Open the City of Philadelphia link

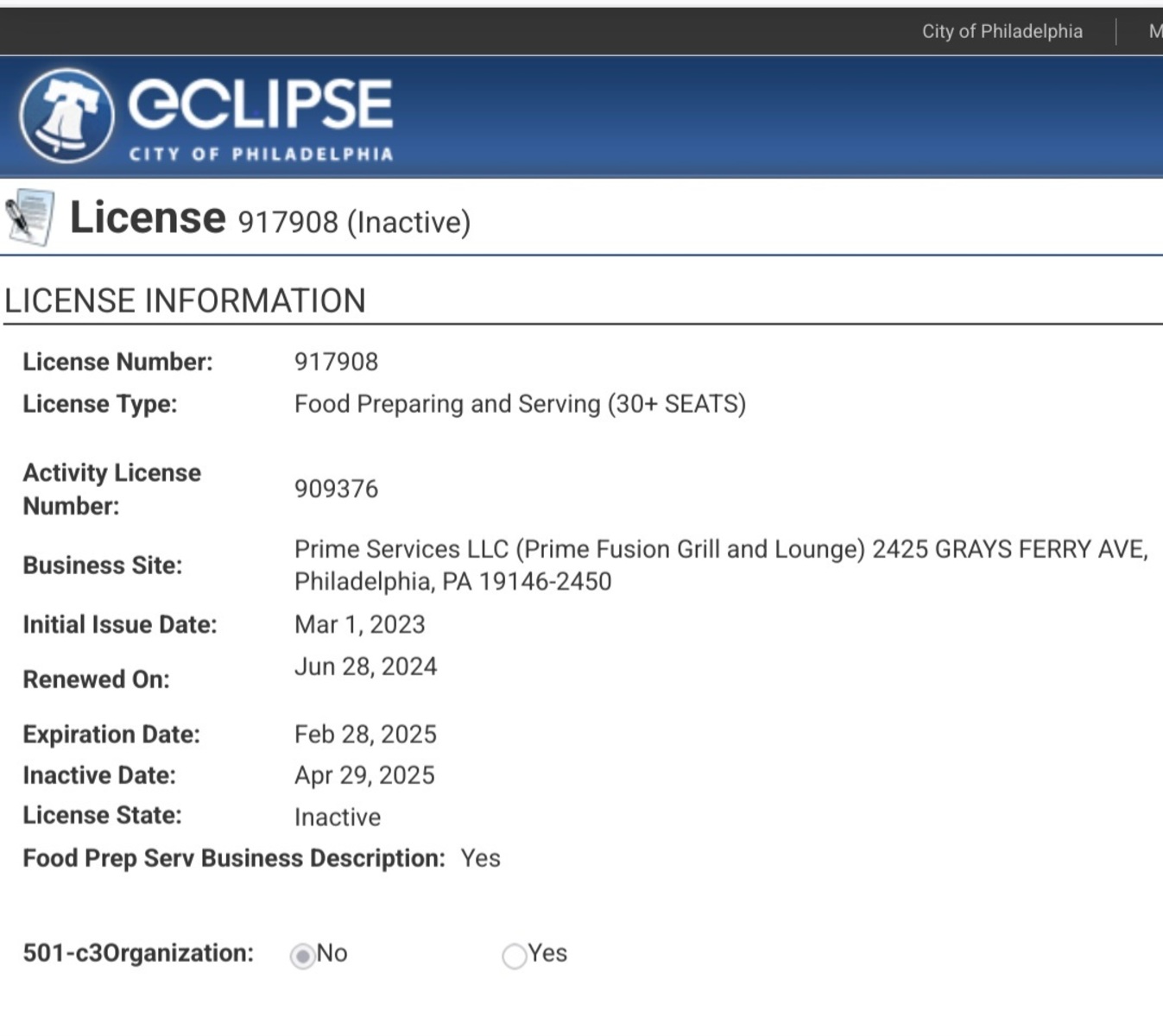[1002, 32]
